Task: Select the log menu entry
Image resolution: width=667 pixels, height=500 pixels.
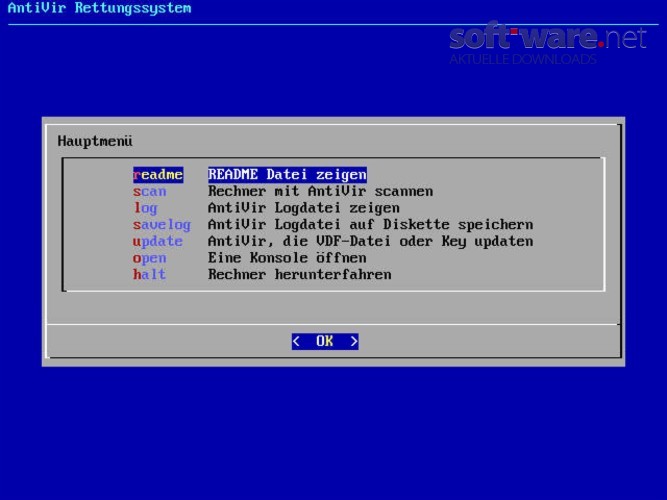Action: click(x=145, y=208)
